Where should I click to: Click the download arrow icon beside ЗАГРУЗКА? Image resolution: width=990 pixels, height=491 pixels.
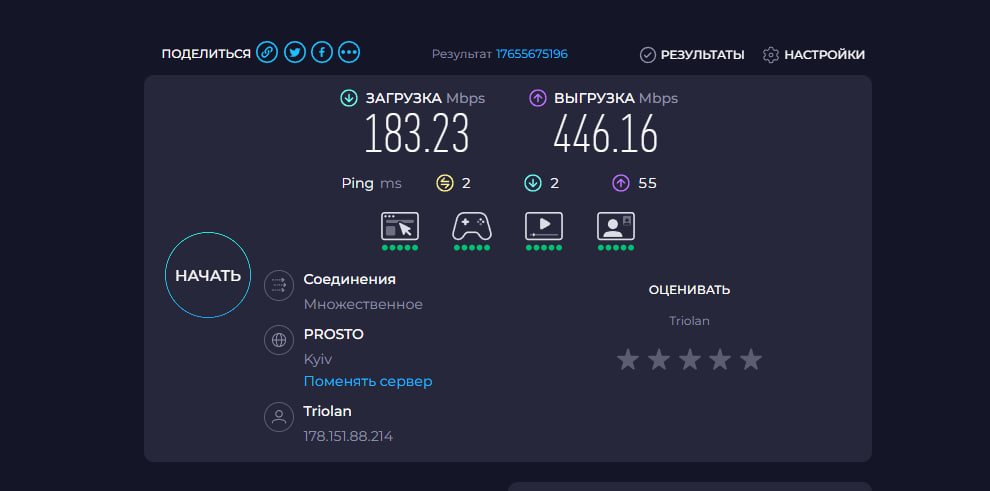[x=349, y=98]
